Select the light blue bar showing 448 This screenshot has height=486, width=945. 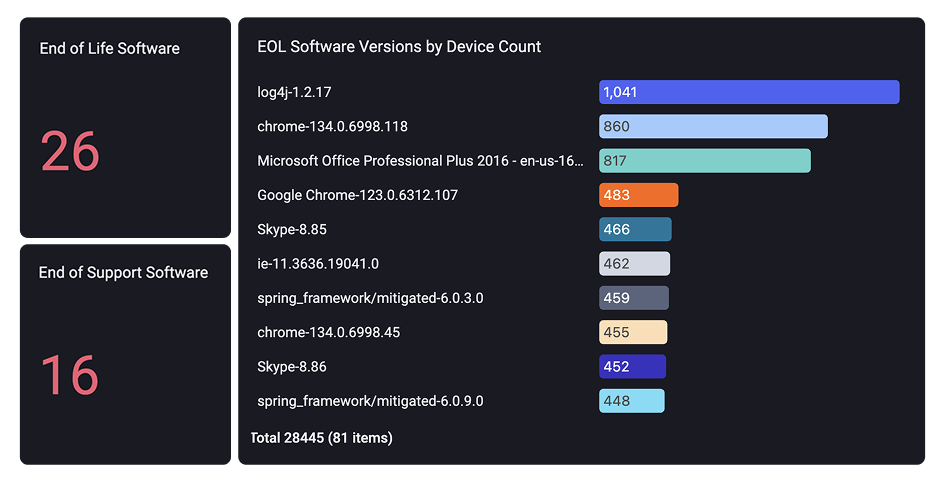tap(632, 401)
